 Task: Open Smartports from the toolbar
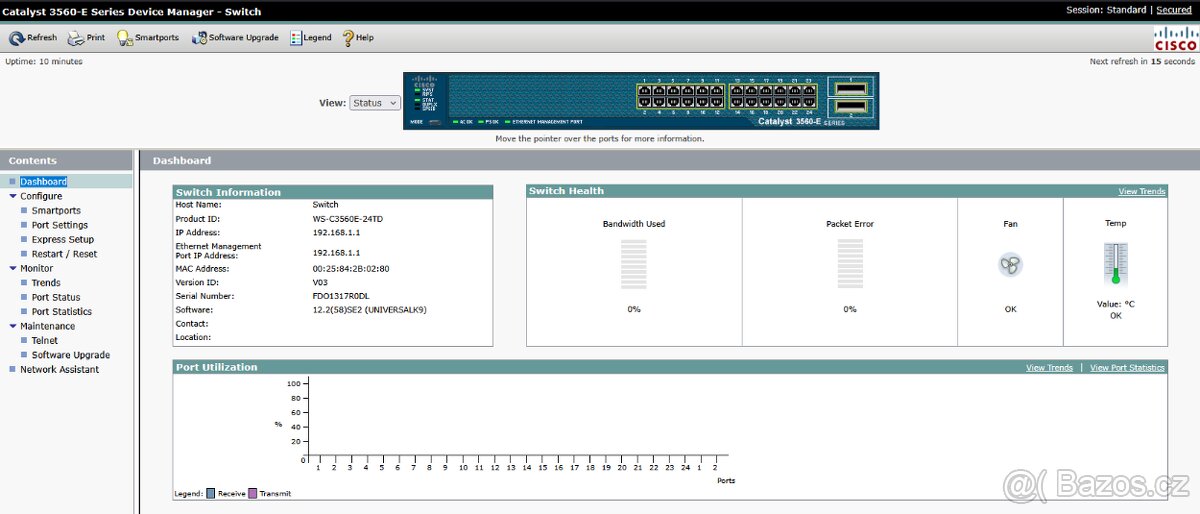(147, 38)
